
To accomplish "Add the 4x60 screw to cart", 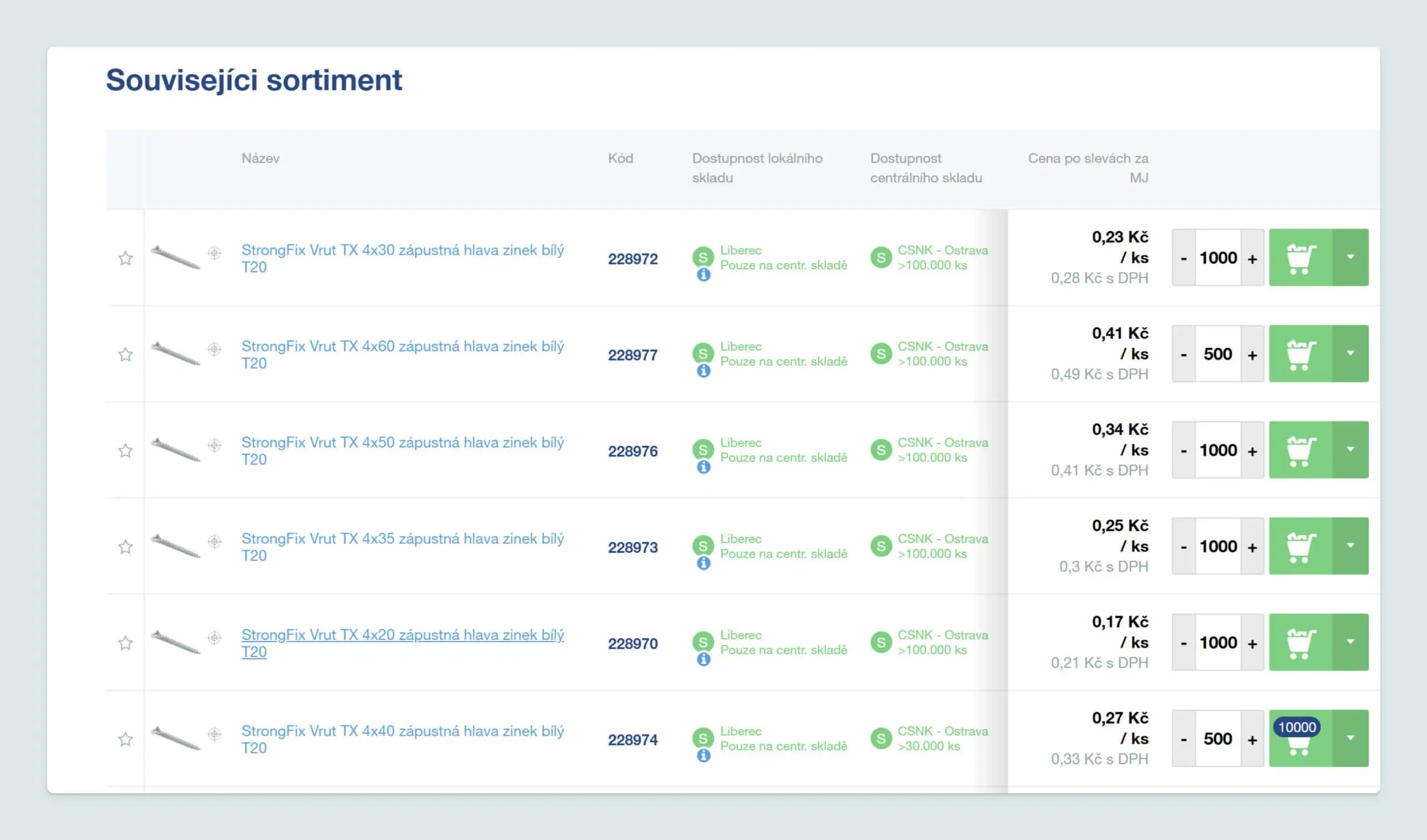I will tap(1300, 354).
